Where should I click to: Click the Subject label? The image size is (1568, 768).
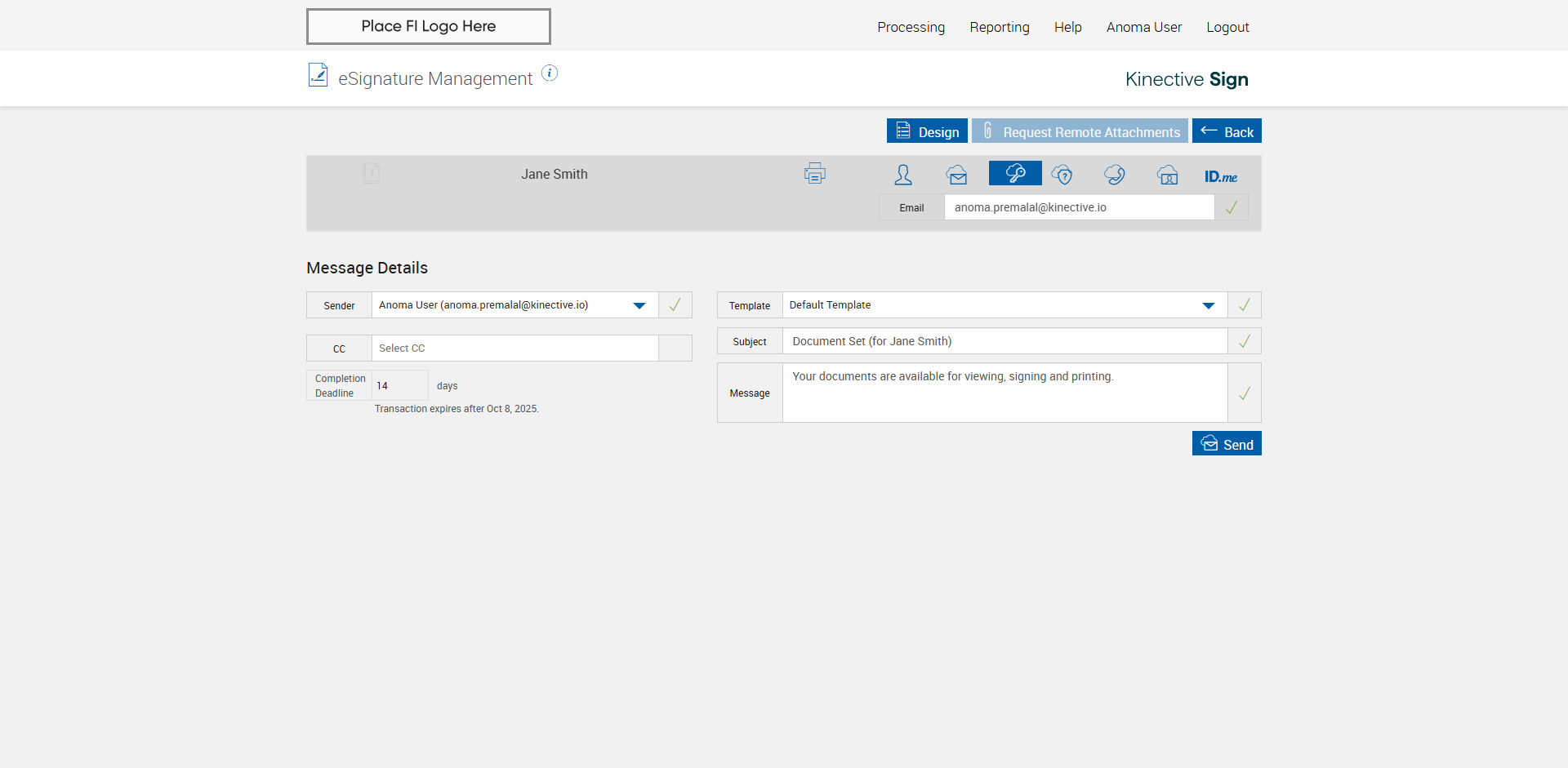[750, 342]
